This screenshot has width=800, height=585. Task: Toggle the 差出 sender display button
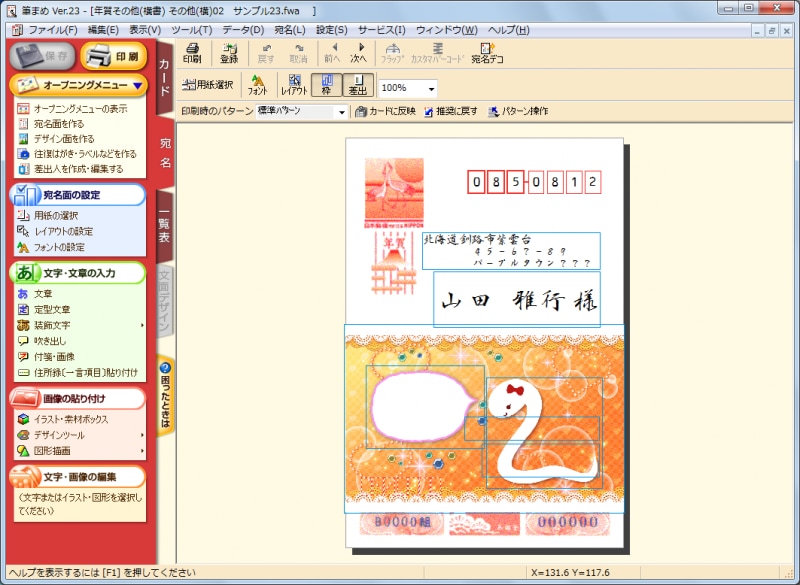click(x=358, y=85)
